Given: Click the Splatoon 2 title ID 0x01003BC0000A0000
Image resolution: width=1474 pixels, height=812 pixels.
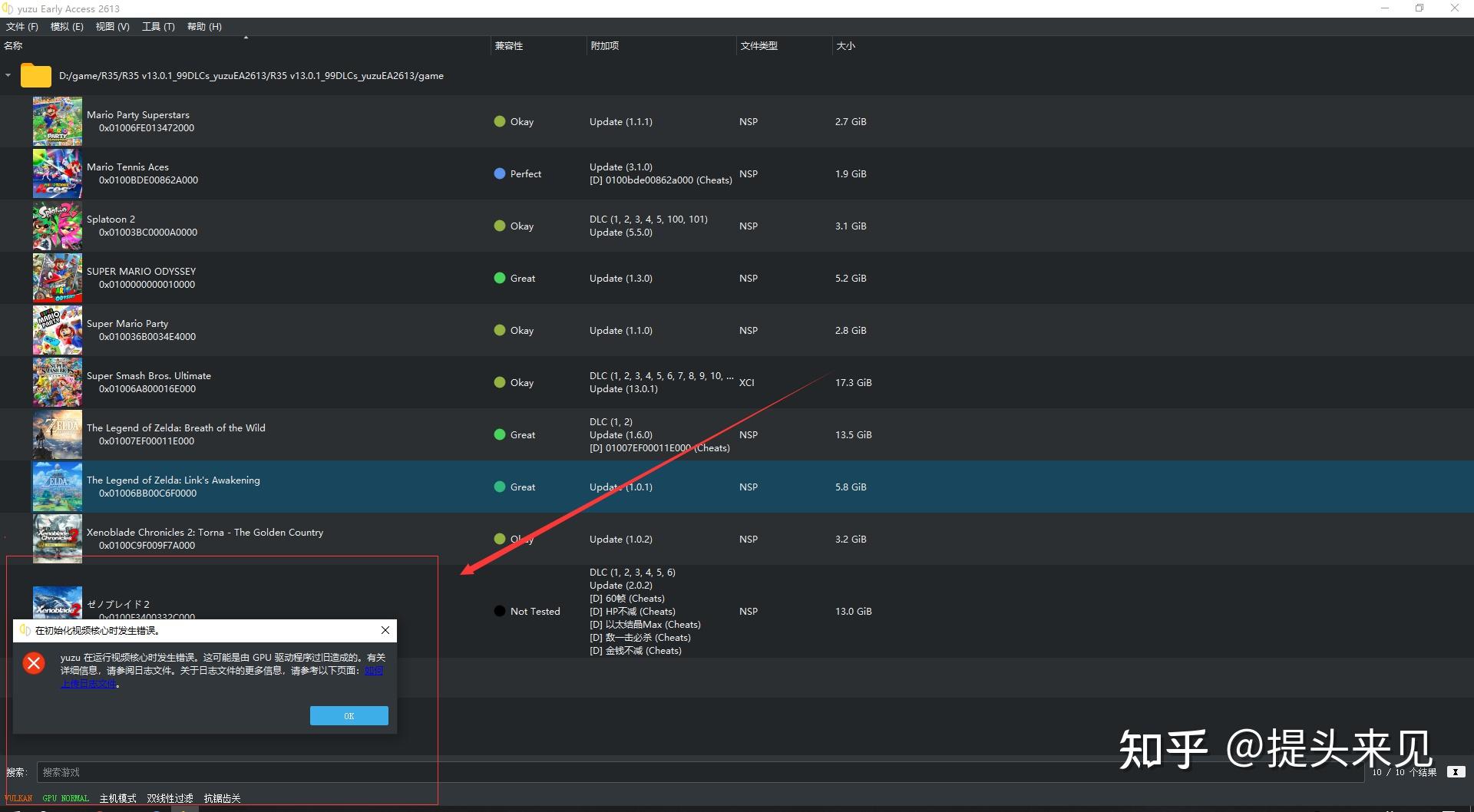Looking at the screenshot, I should [148, 232].
